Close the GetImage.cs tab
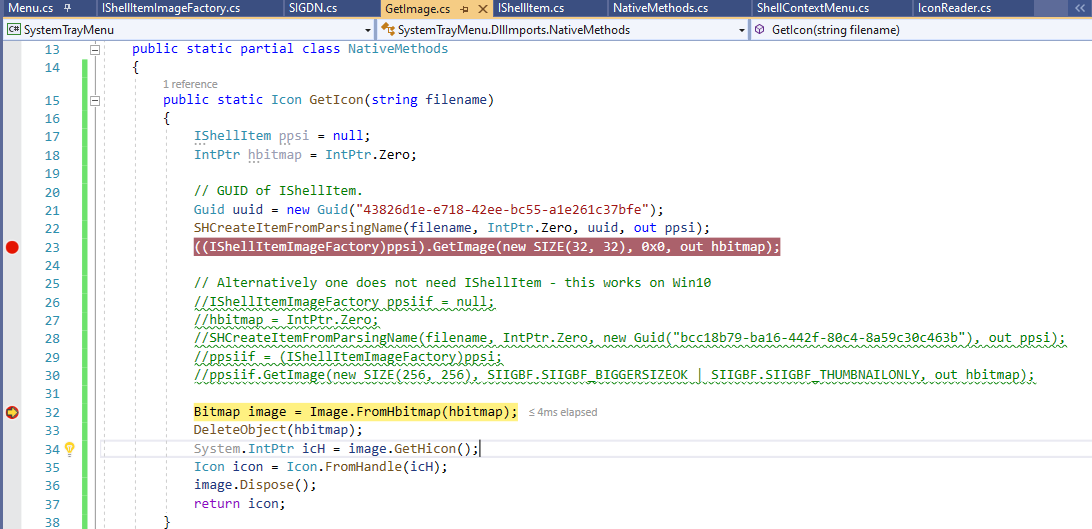Screen dimensions: 1092x529 coord(481,9)
